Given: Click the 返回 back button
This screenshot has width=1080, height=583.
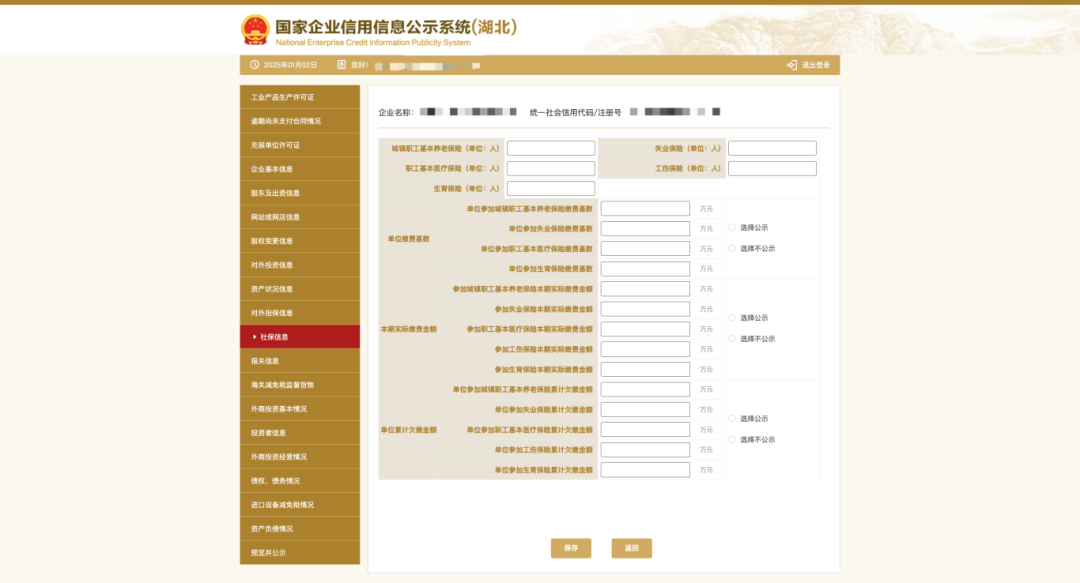Looking at the screenshot, I should [632, 548].
